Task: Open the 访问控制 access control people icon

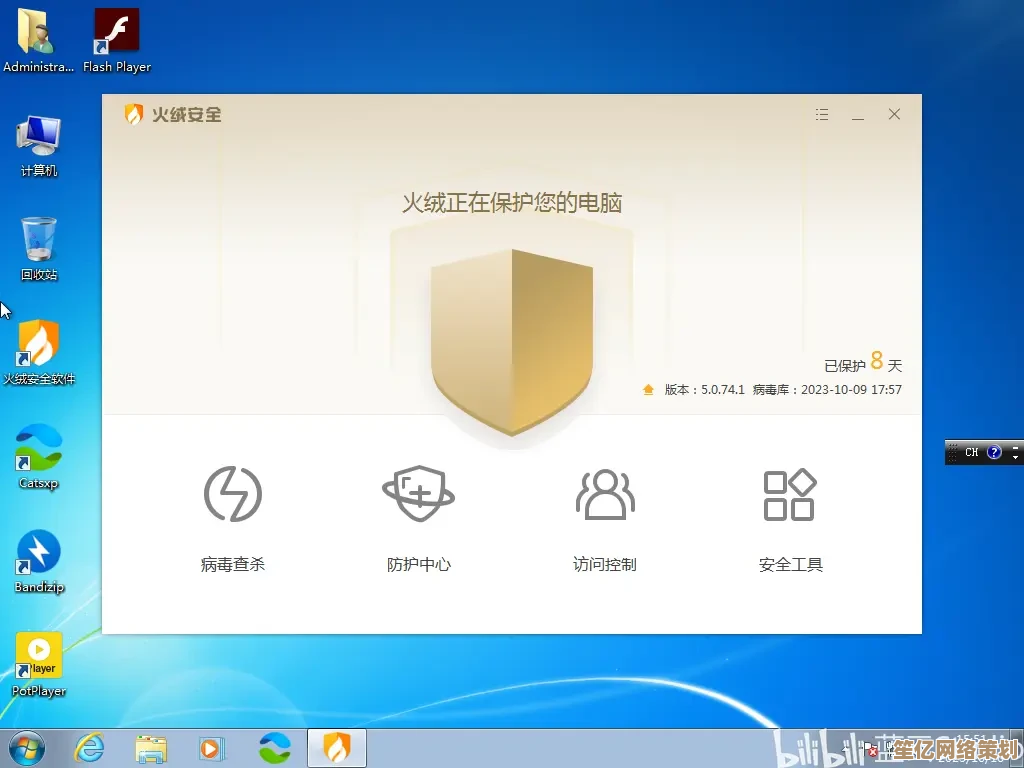Action: (x=604, y=494)
